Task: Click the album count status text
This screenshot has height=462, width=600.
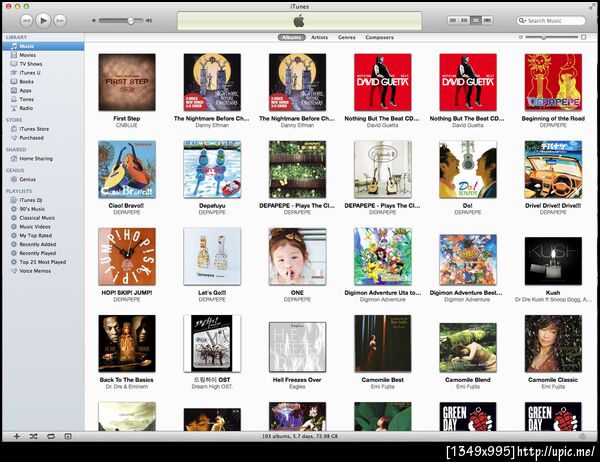Action: (300, 436)
